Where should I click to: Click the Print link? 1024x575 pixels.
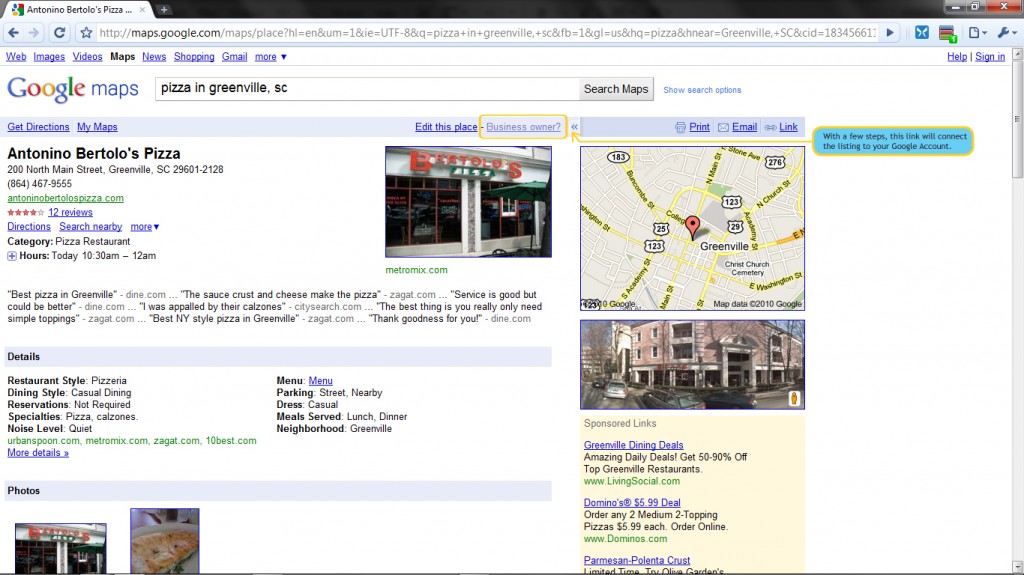(x=699, y=127)
